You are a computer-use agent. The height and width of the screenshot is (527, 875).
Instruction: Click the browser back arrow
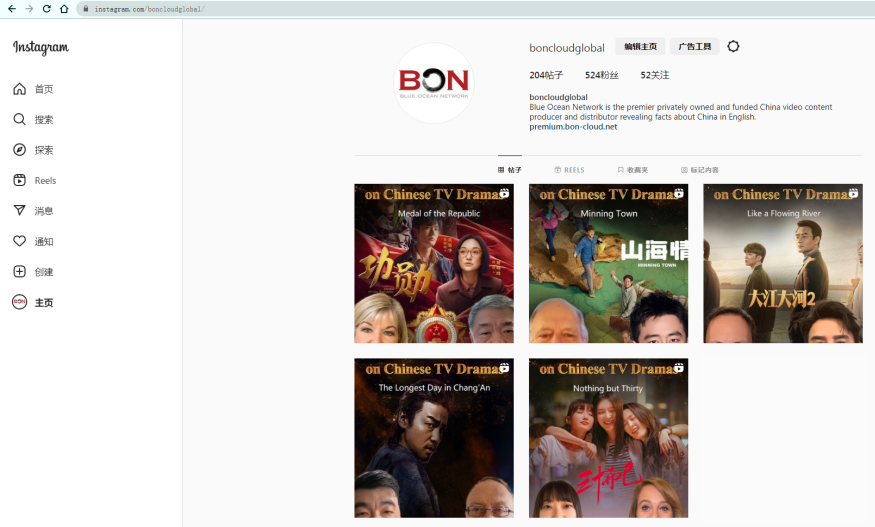point(12,9)
